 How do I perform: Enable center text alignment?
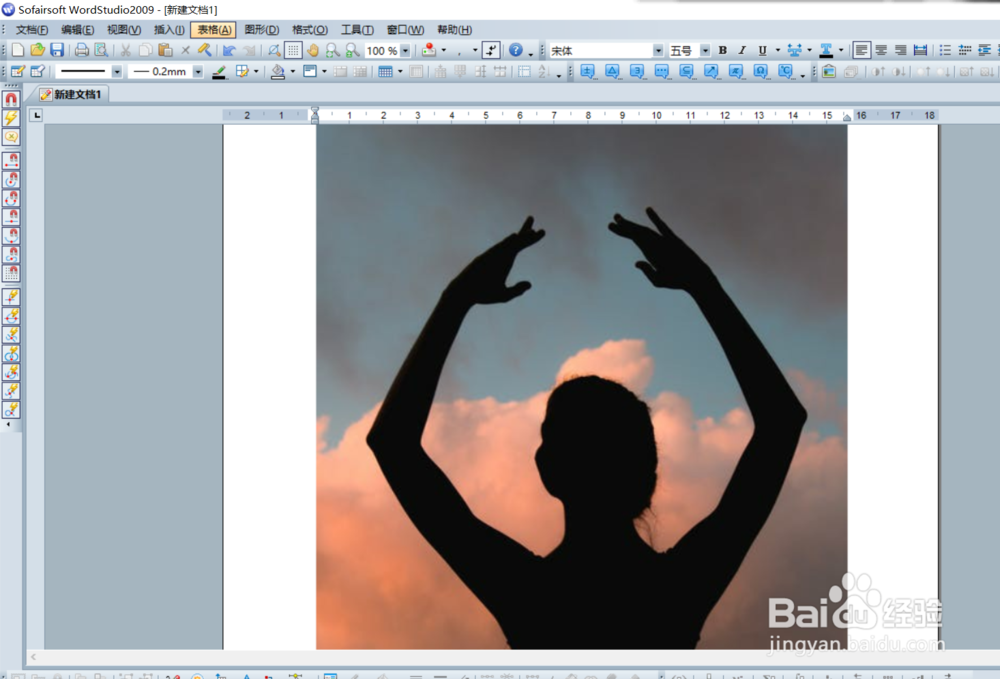(x=881, y=50)
